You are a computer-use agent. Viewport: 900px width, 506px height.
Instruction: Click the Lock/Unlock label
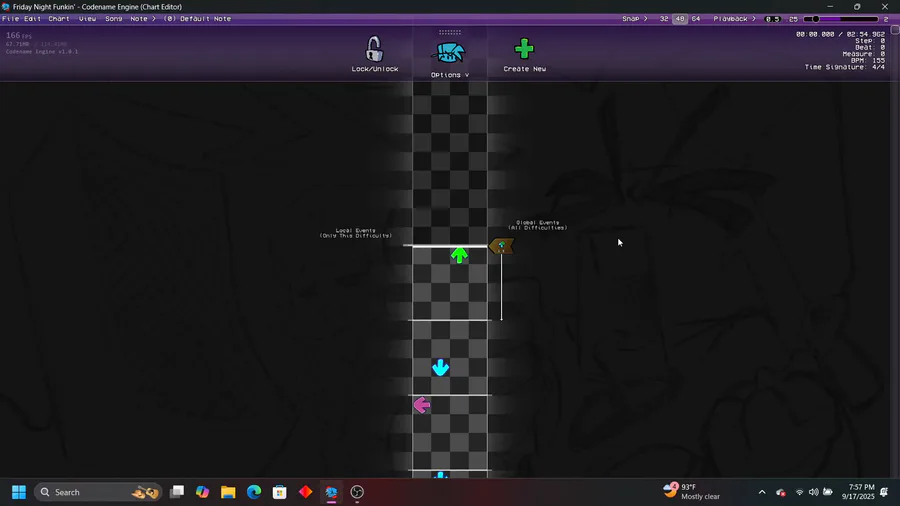375,69
